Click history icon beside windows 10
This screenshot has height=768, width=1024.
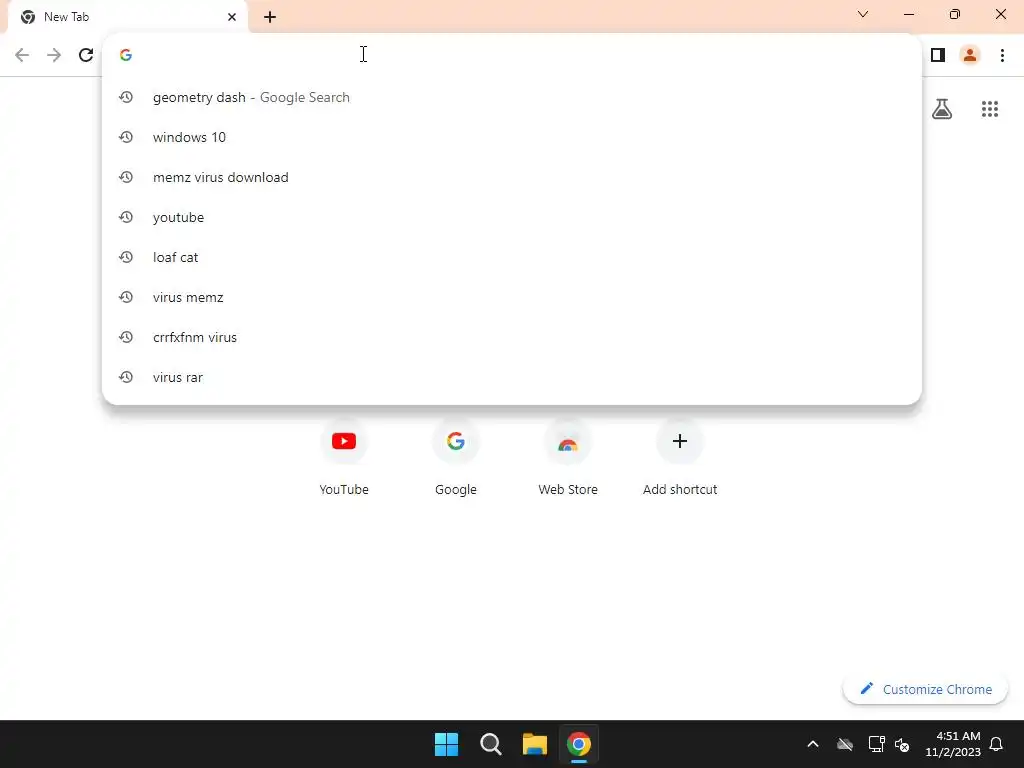[x=126, y=137]
